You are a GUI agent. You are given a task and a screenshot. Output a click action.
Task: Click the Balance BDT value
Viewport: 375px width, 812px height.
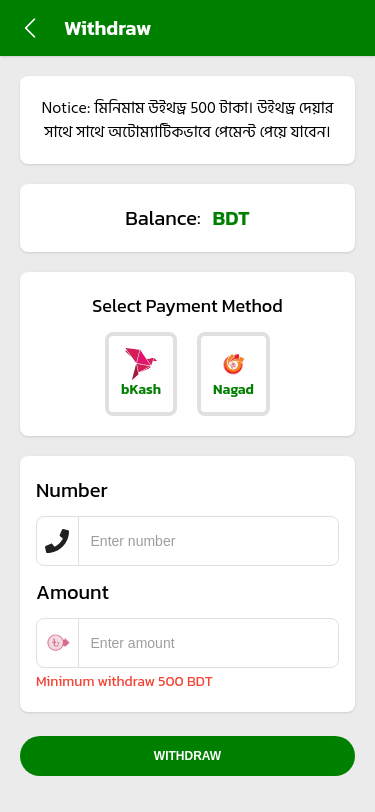coord(230,219)
